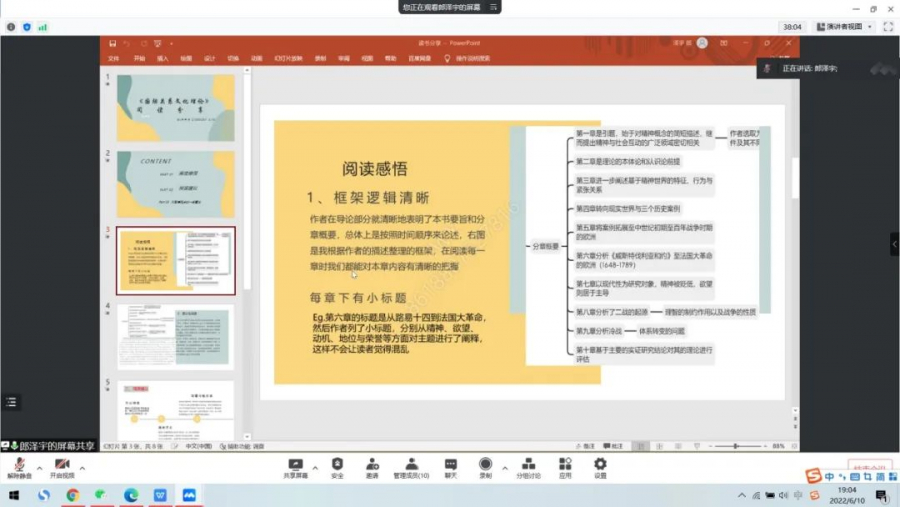Open the Insert (插入) ribbon tab
The width and height of the screenshot is (900, 507).
[162, 59]
